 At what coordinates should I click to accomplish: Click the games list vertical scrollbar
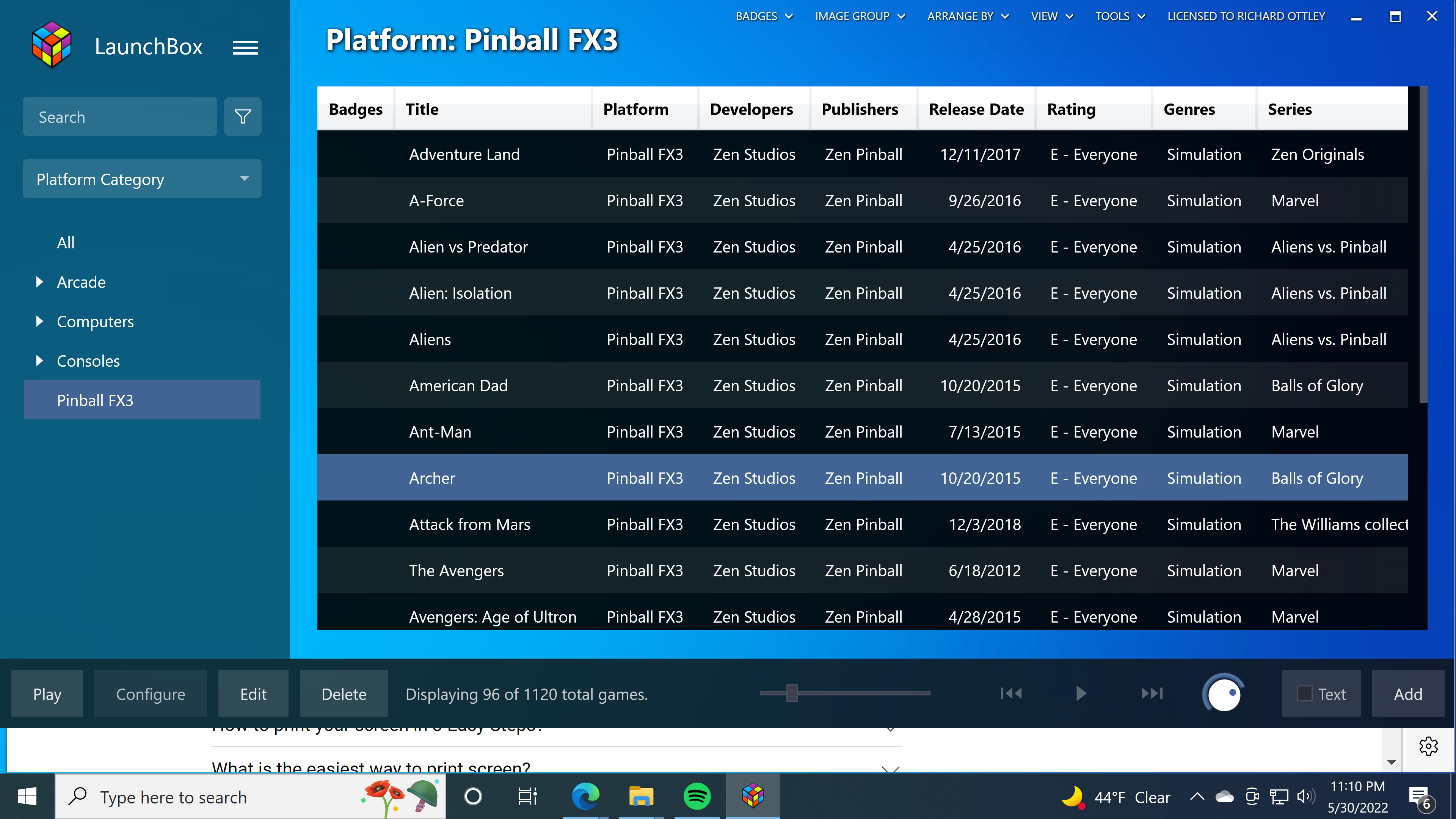[1423, 245]
